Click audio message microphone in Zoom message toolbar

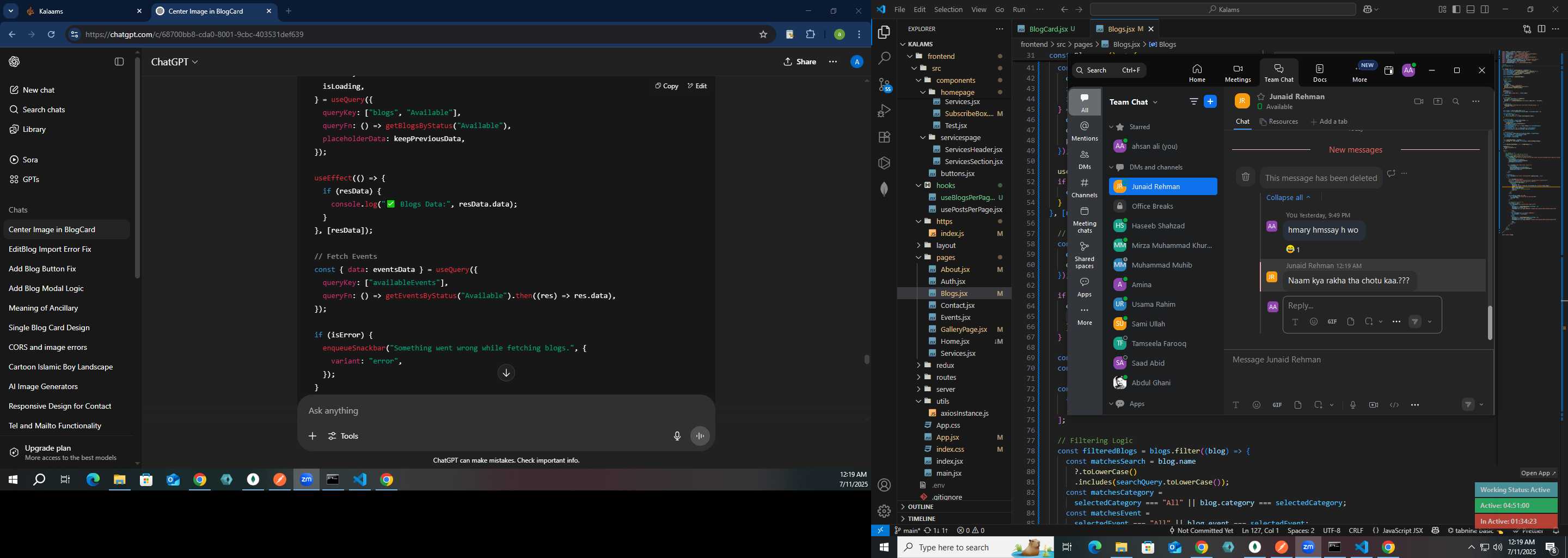[1353, 405]
